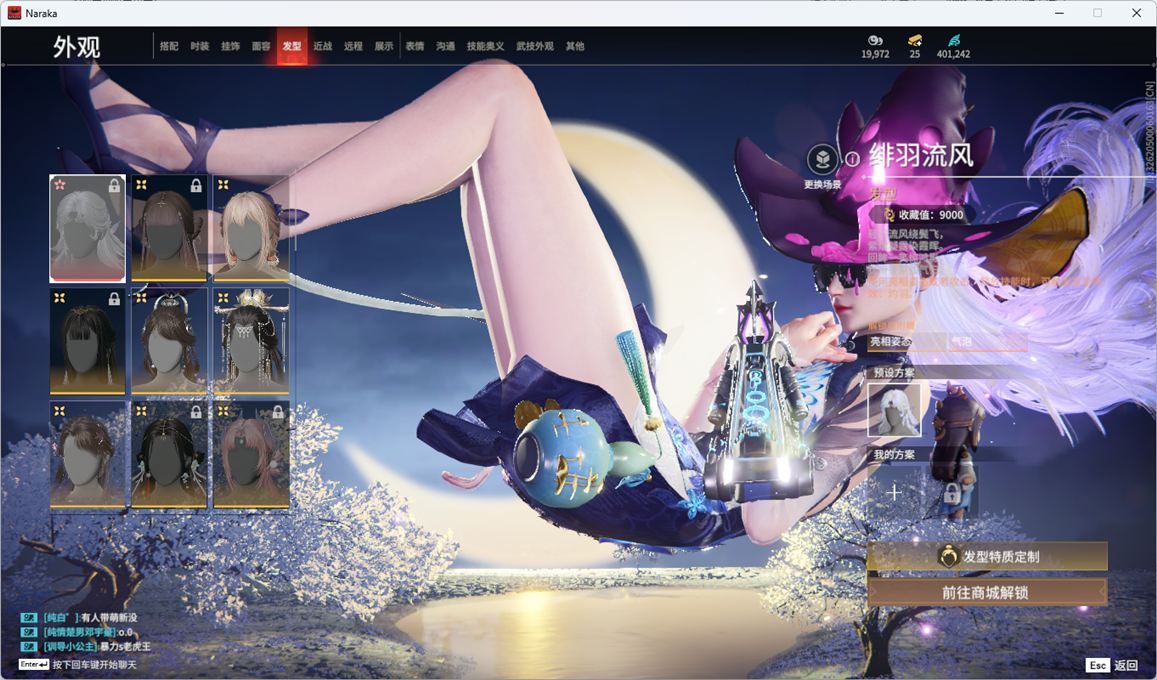Click the 预设方案 preset hairstyle thumbnail
This screenshot has width=1157, height=680.
(x=894, y=410)
